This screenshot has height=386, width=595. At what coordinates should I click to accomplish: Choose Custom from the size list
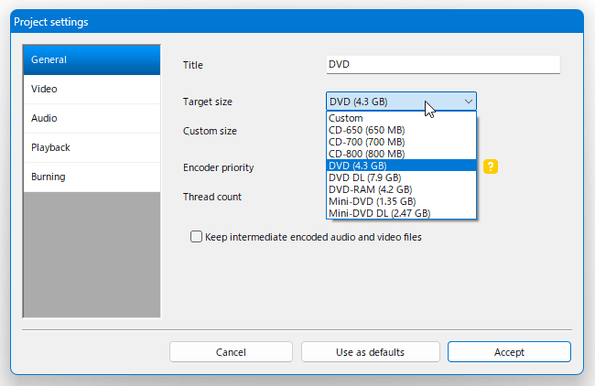tap(401, 118)
